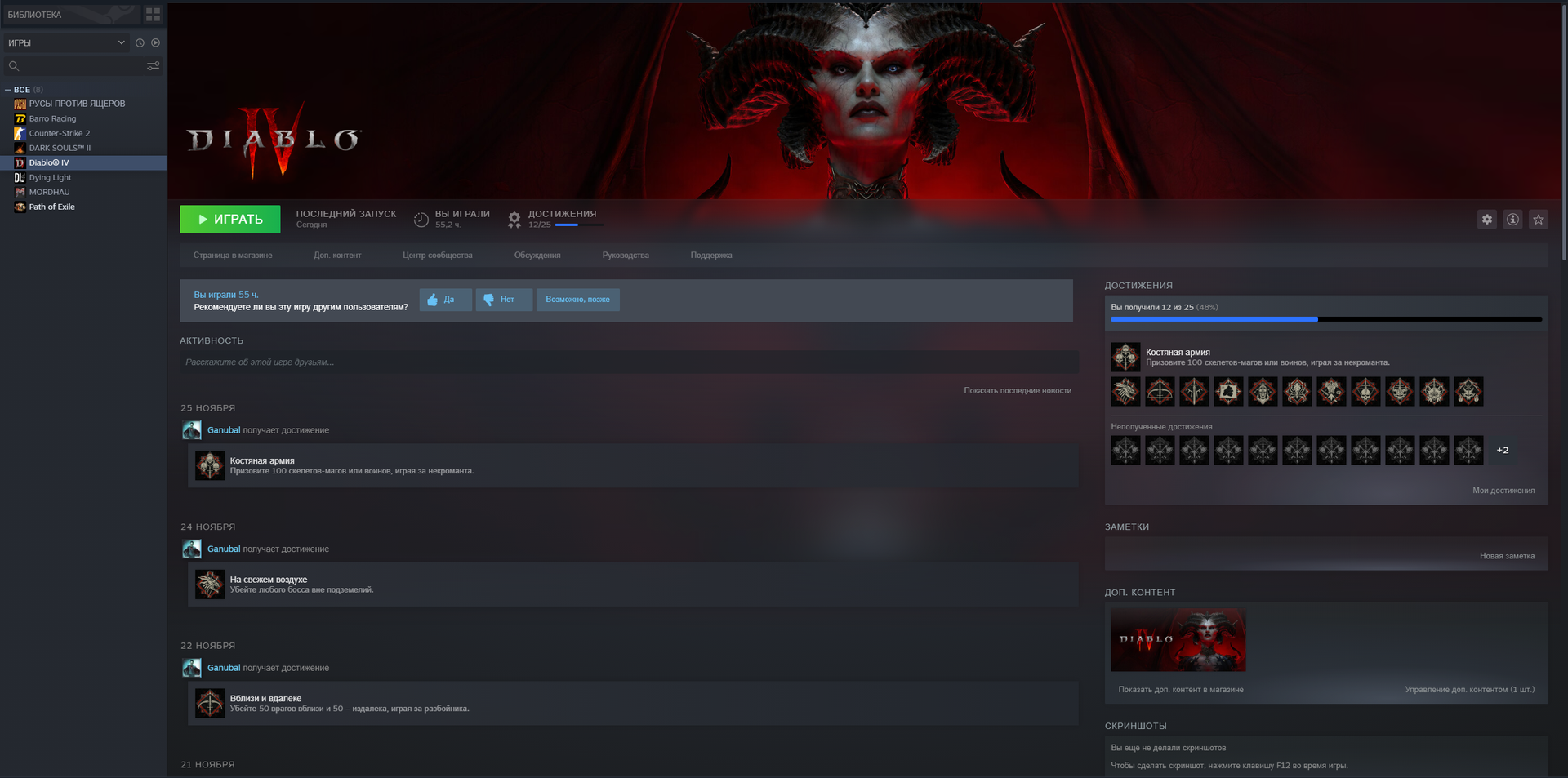Click the wolf head achievement icon

click(1125, 392)
